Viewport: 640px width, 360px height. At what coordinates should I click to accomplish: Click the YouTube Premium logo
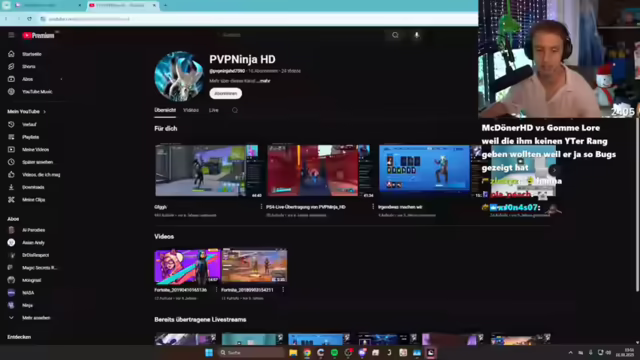[38, 36]
